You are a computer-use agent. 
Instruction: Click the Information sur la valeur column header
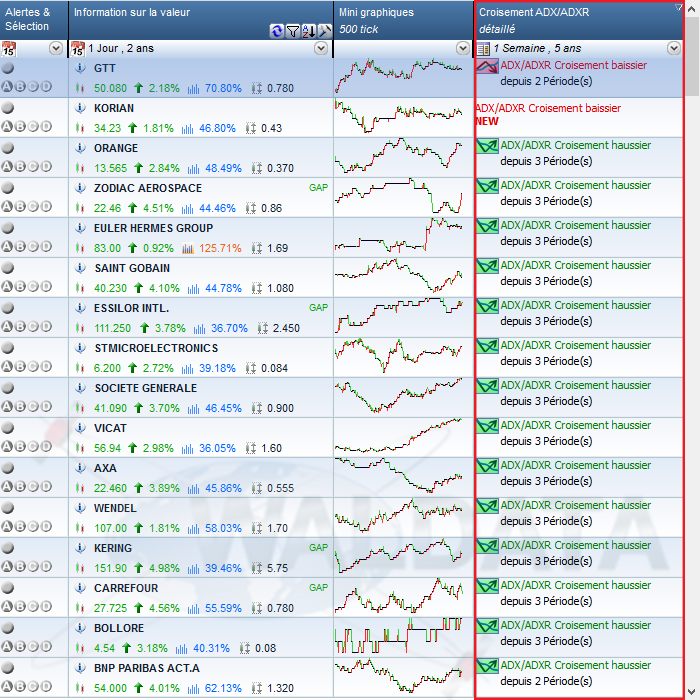pyautogui.click(x=201, y=20)
